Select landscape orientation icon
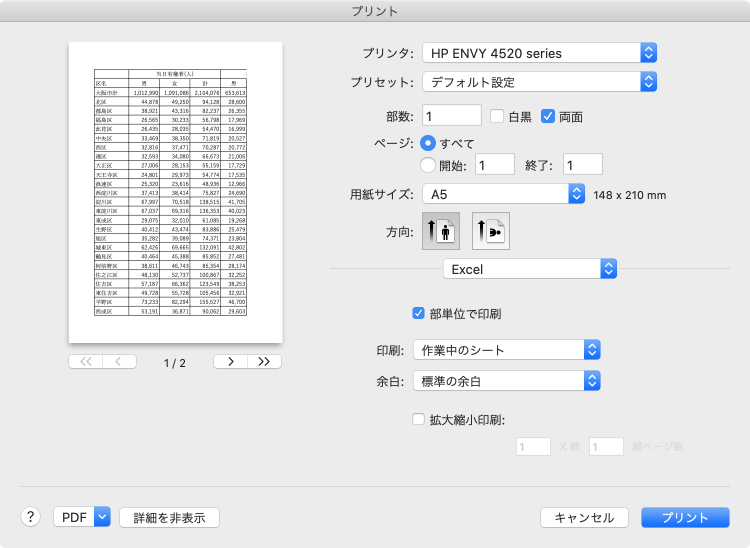This screenshot has width=750, height=548. click(491, 231)
